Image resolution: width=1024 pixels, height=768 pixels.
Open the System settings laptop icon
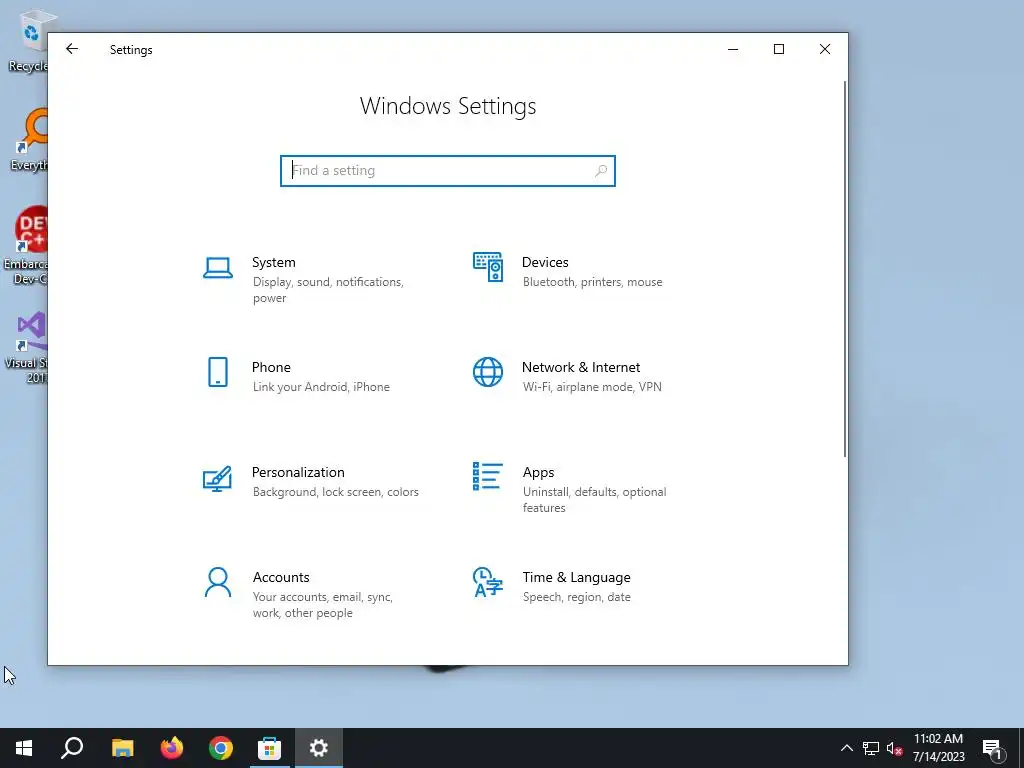point(217,268)
